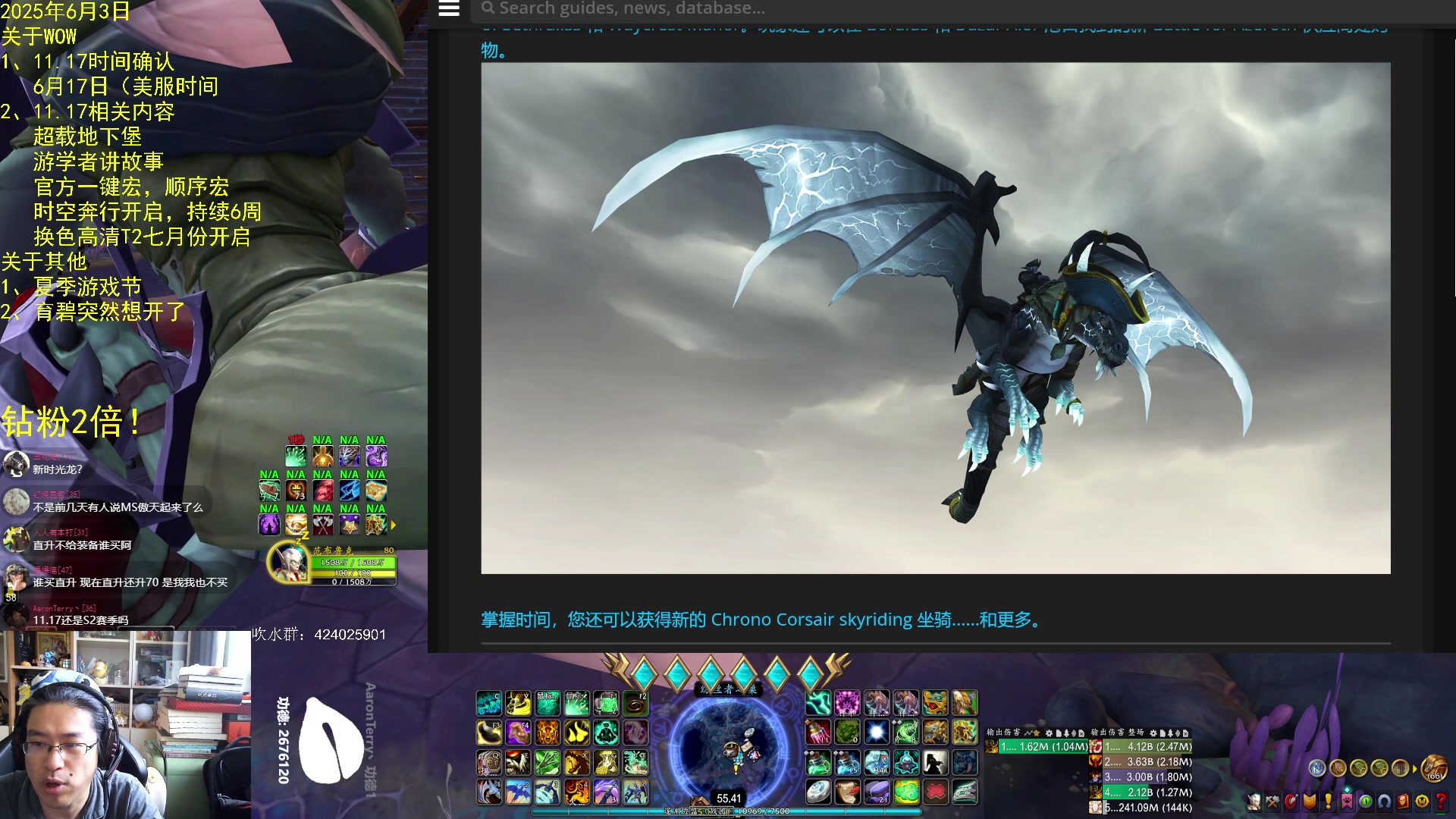Click the handshake buff icon
This screenshot has width=1456, height=819.
click(296, 524)
